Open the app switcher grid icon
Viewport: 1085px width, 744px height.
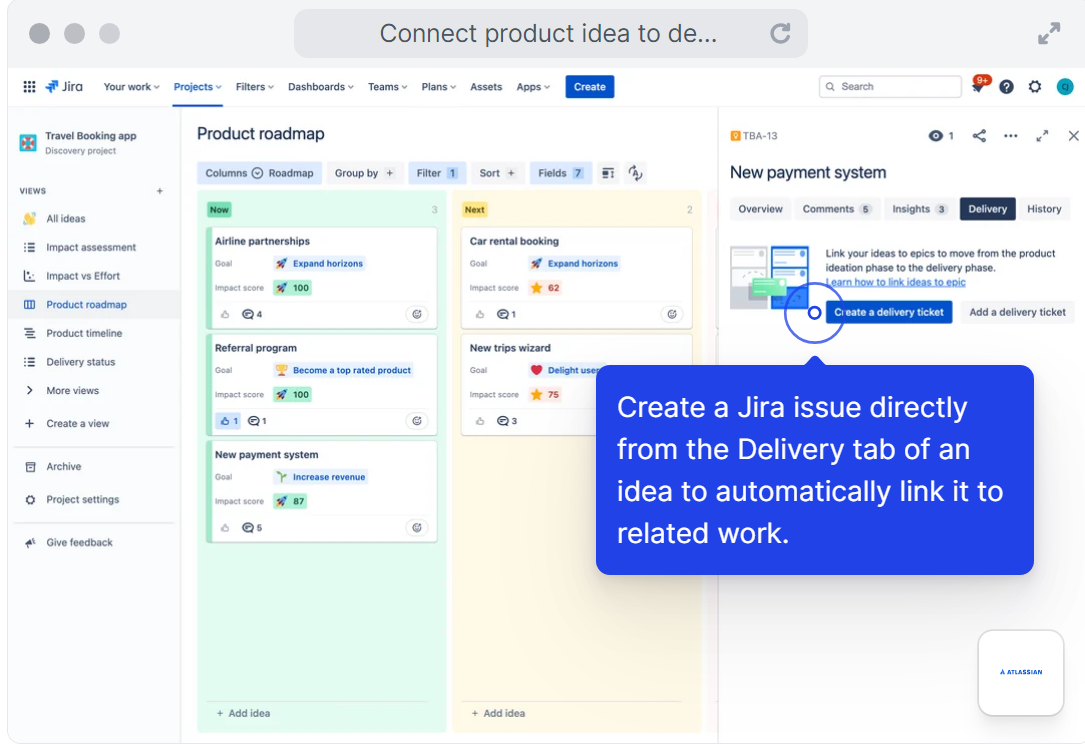29,87
